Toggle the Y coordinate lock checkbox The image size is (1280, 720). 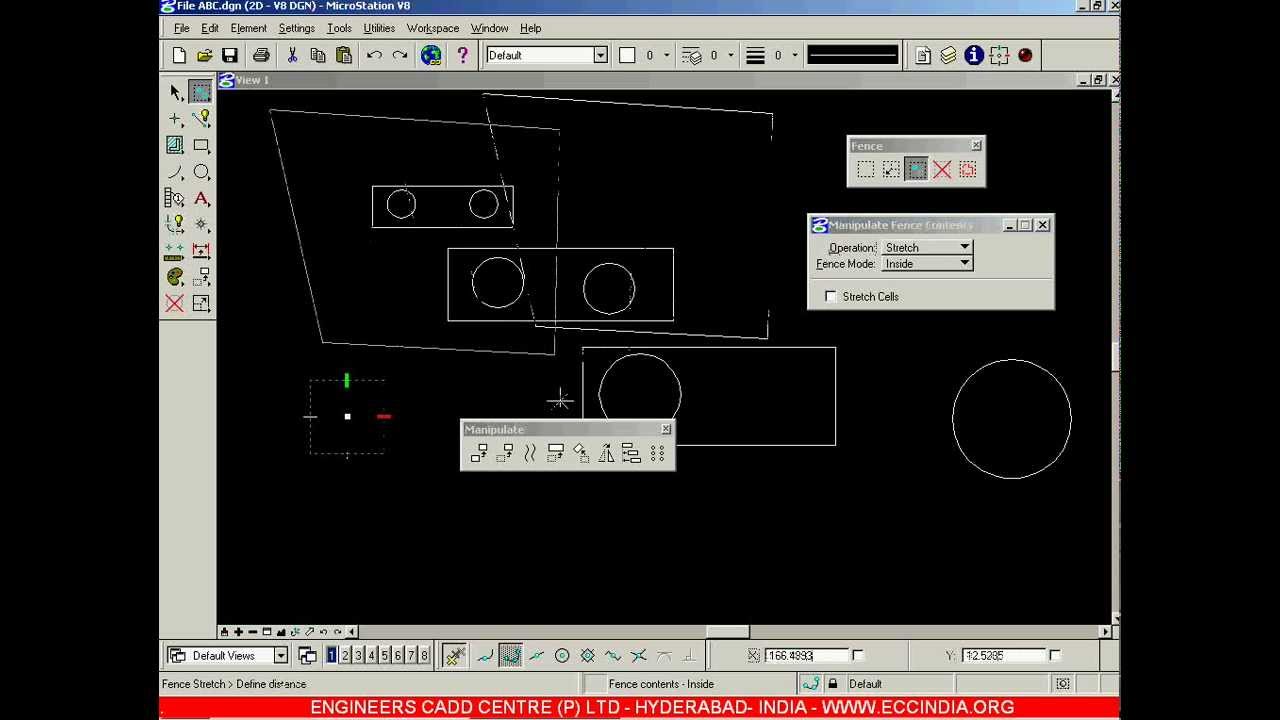point(1055,655)
